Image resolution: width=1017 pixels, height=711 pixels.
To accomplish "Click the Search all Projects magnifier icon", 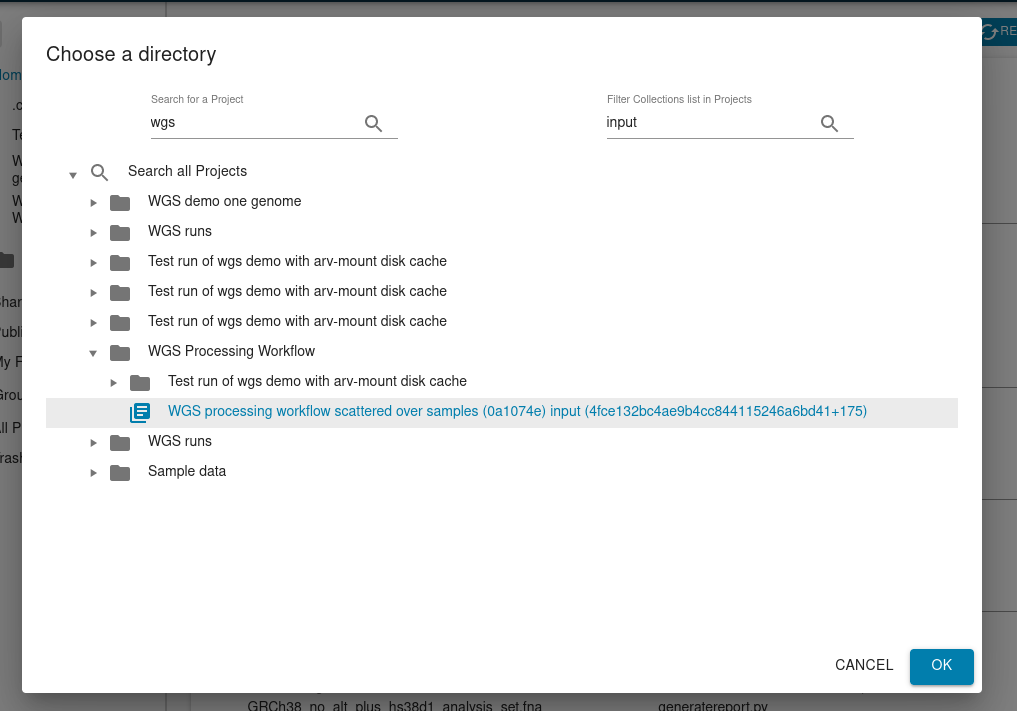I will point(100,172).
